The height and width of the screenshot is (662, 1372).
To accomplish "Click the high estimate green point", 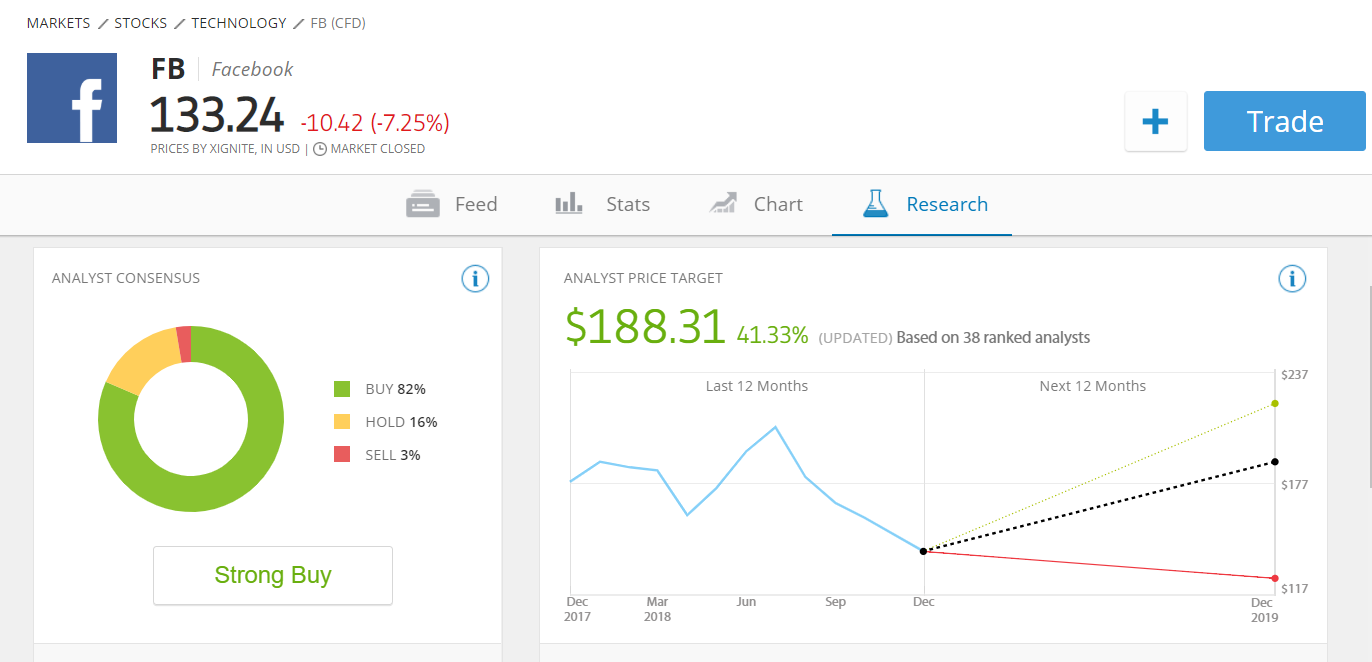I will pyautogui.click(x=1275, y=404).
